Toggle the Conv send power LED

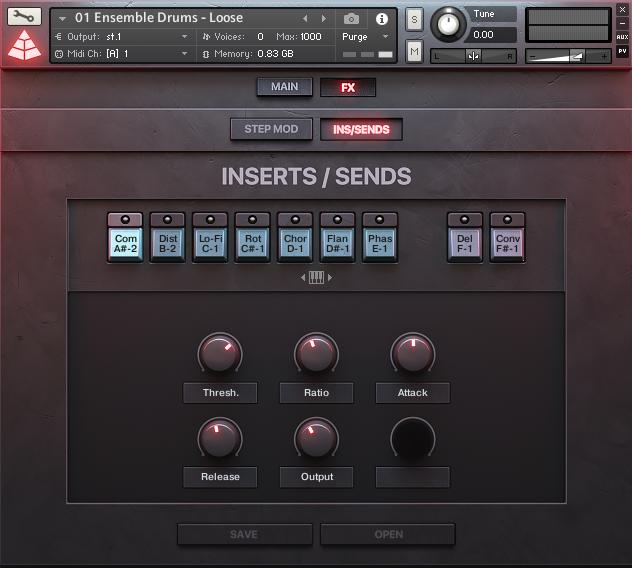pos(507,220)
